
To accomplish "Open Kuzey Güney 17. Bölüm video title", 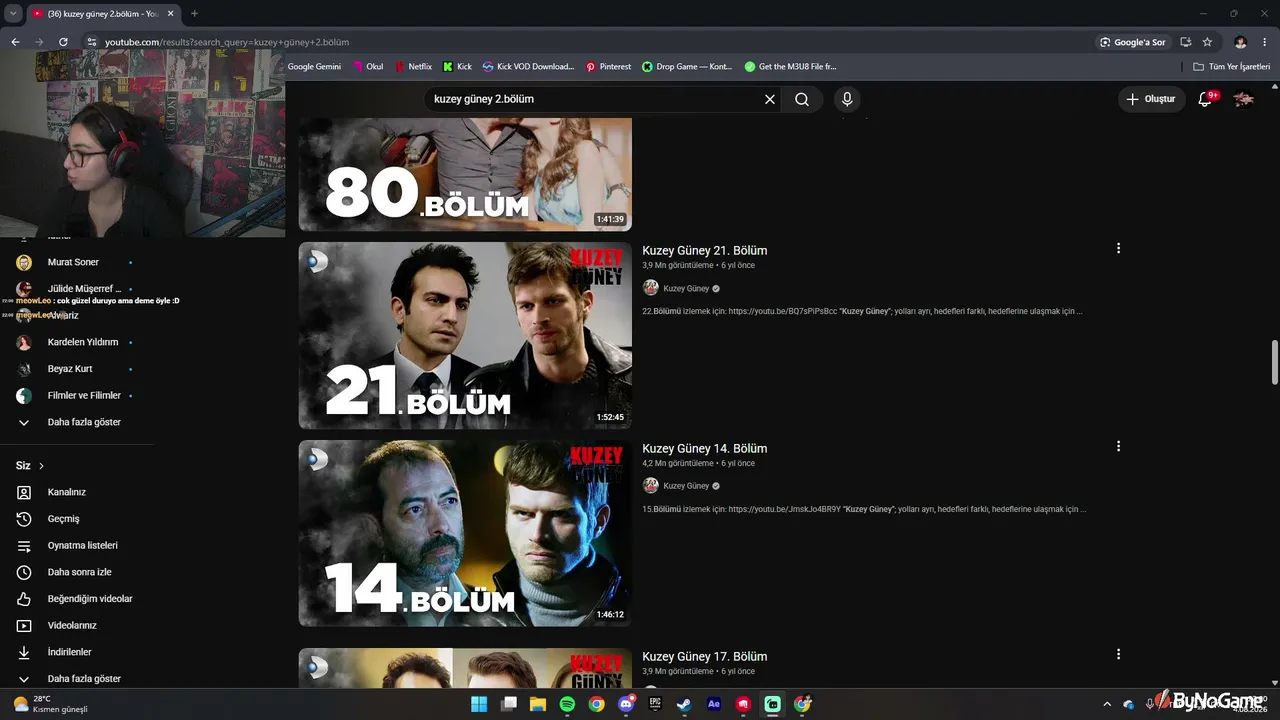I will tap(705, 656).
